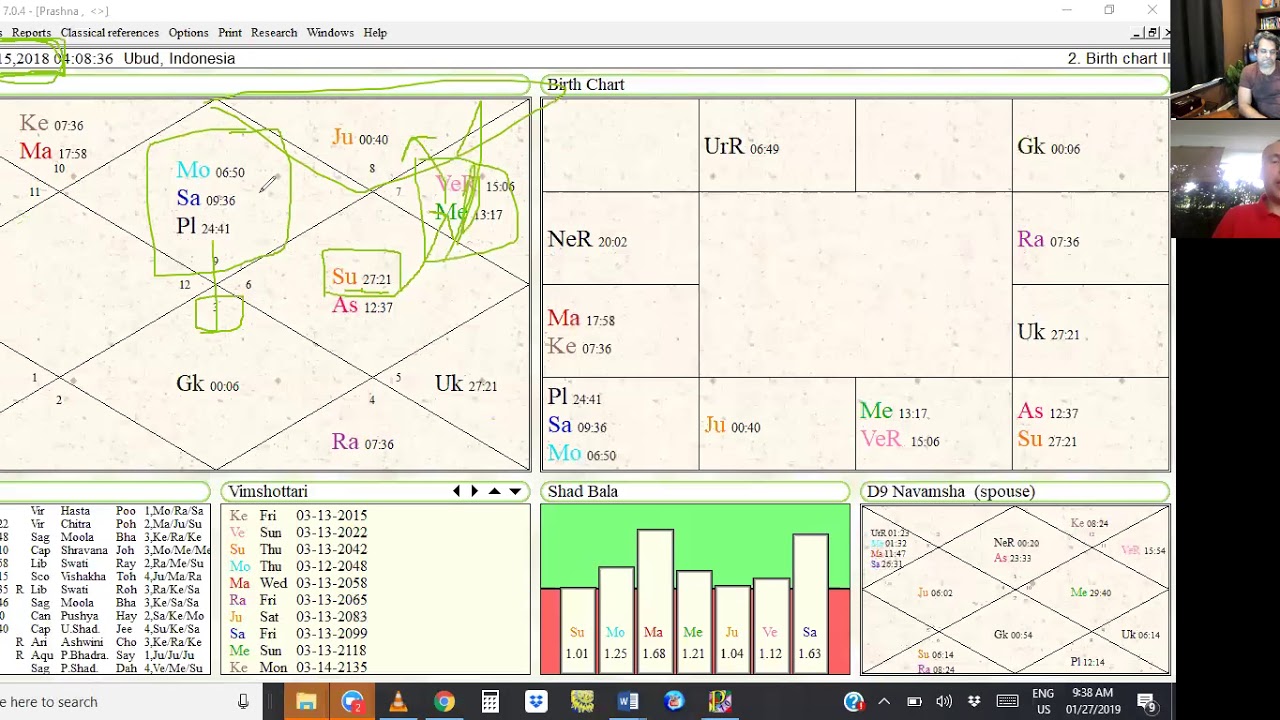Open Microsoft Word from the taskbar
The height and width of the screenshot is (720, 1280).
[628, 702]
